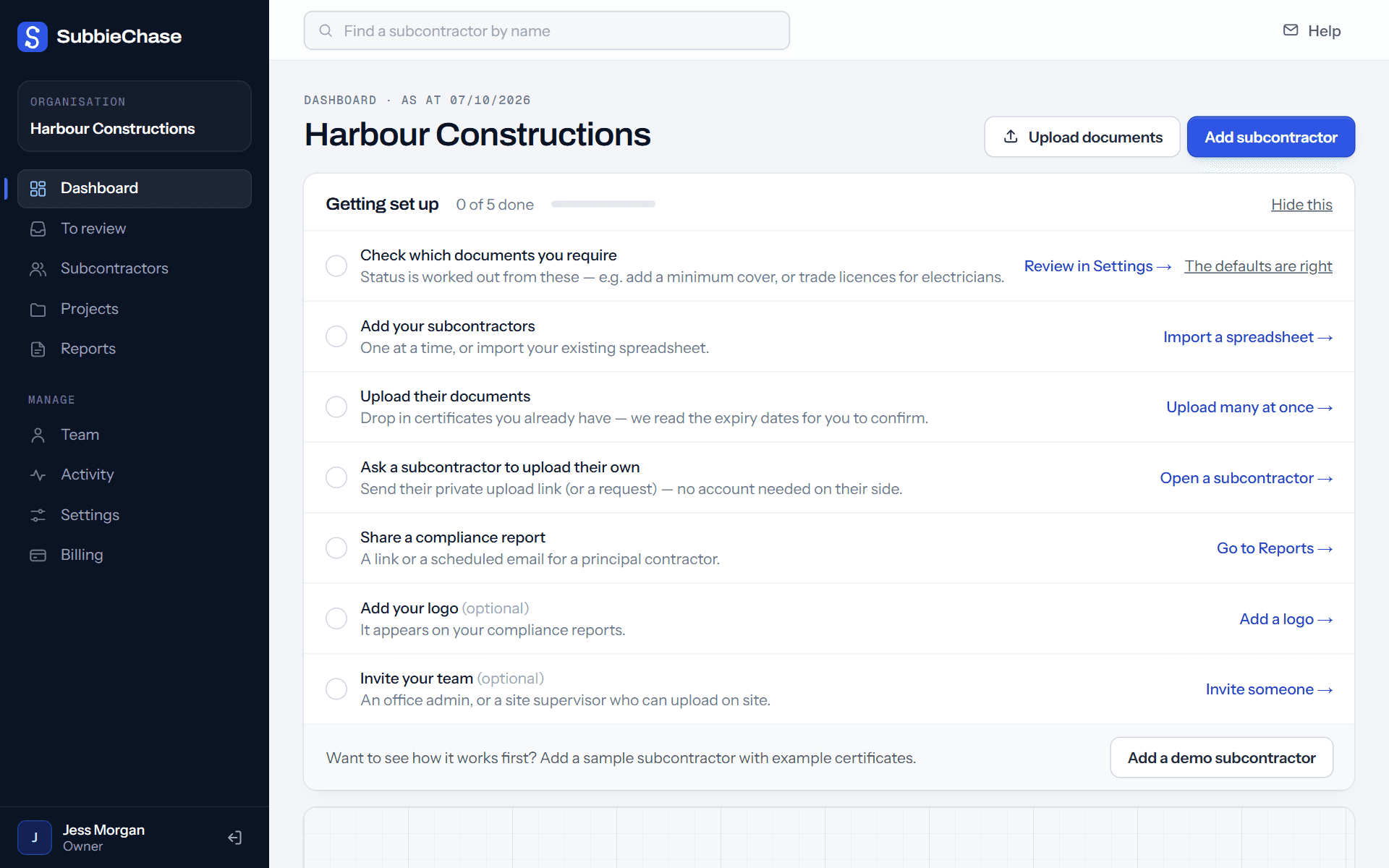The height and width of the screenshot is (868, 1389).
Task: Click the Invite someone link
Action: pyautogui.click(x=1269, y=689)
